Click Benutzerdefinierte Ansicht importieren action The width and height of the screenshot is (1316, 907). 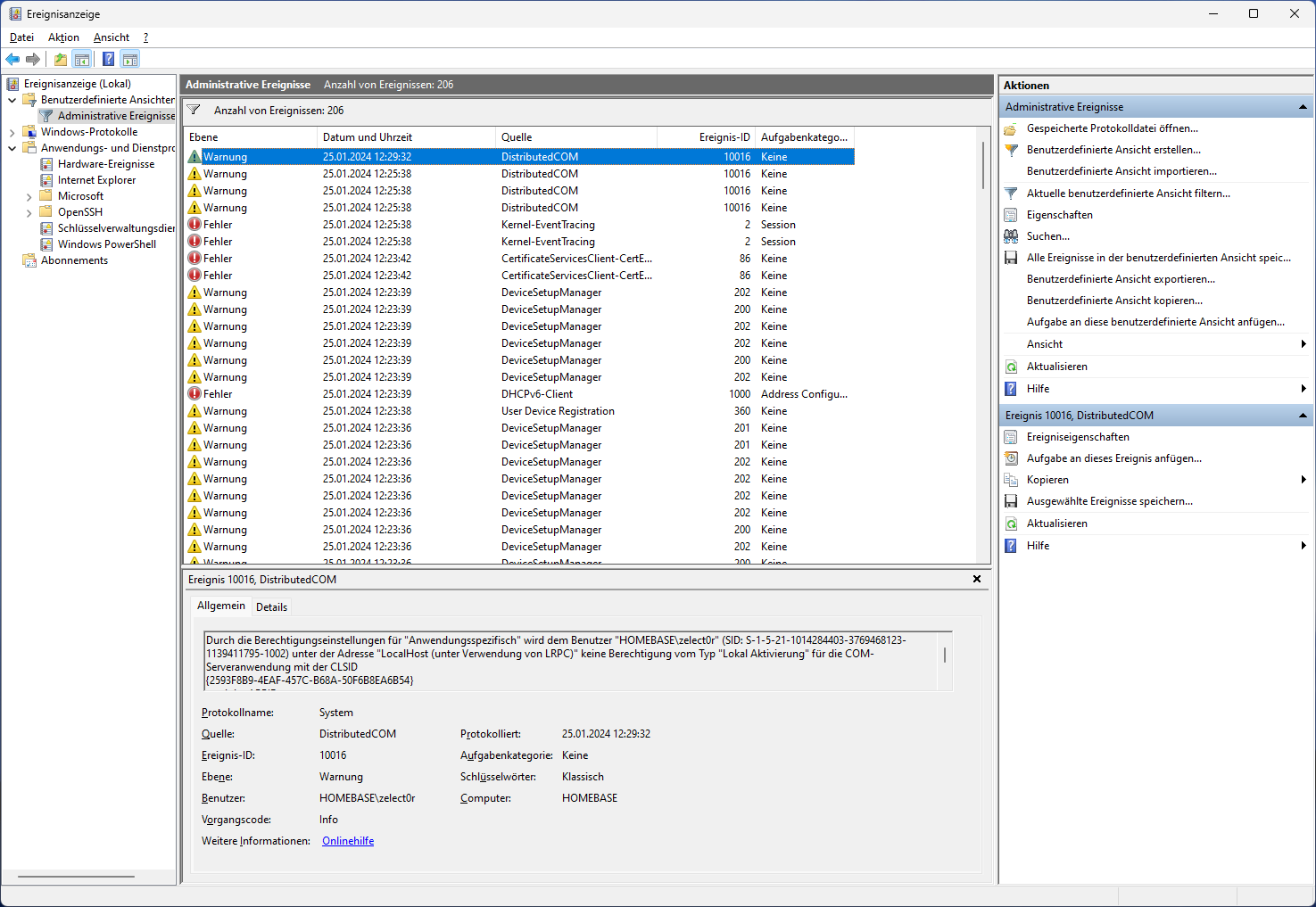click(1121, 171)
